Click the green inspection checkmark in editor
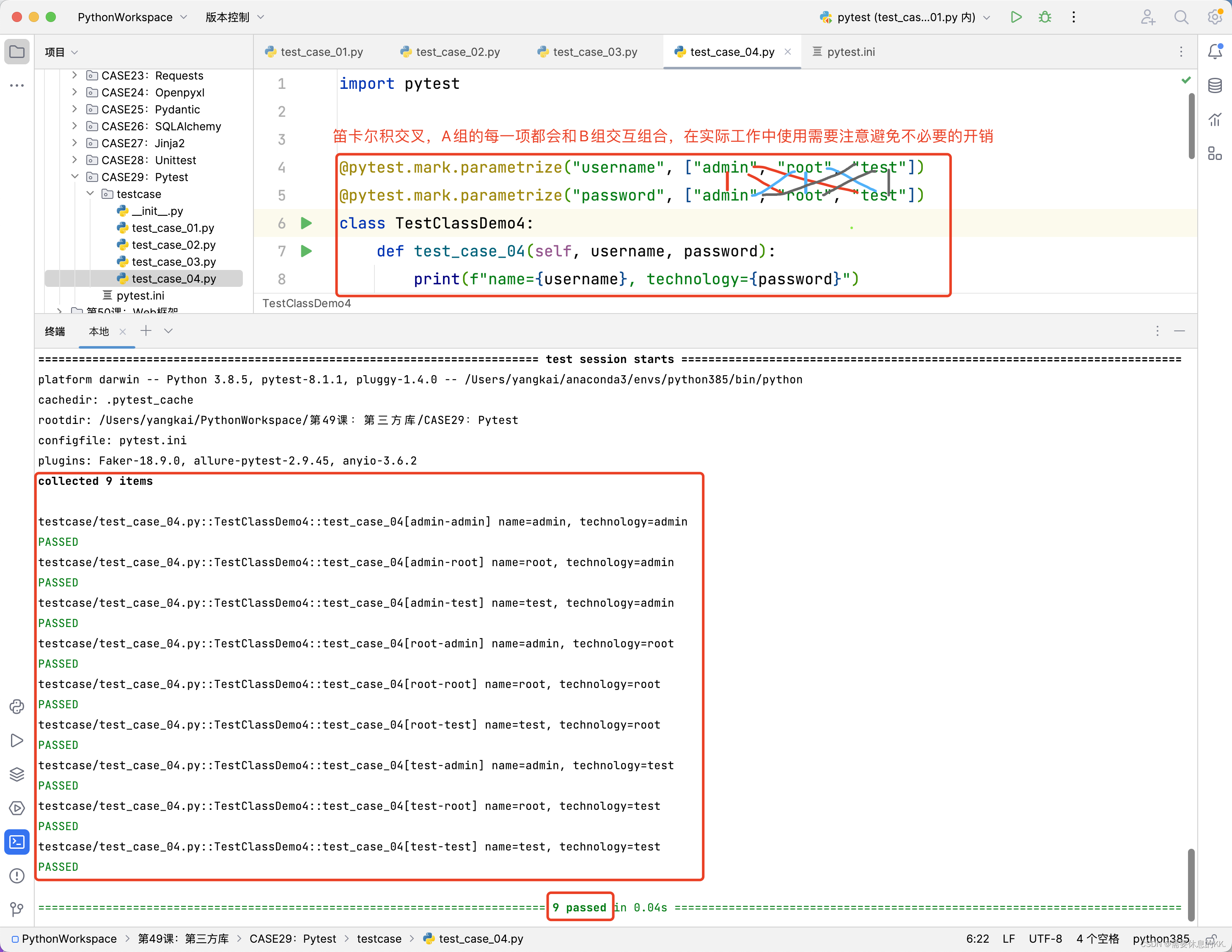 point(1186,80)
